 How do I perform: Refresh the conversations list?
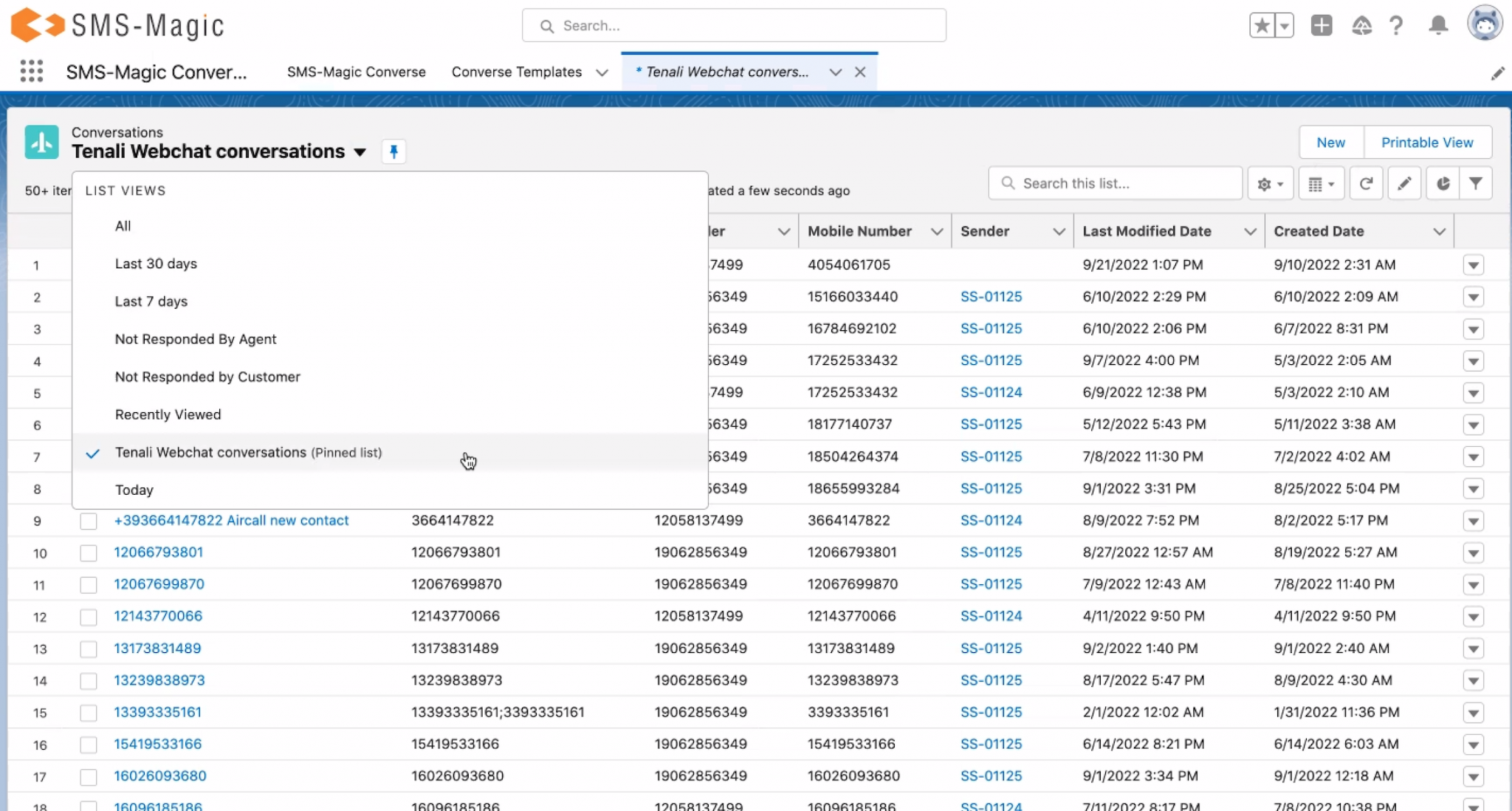point(1367,183)
